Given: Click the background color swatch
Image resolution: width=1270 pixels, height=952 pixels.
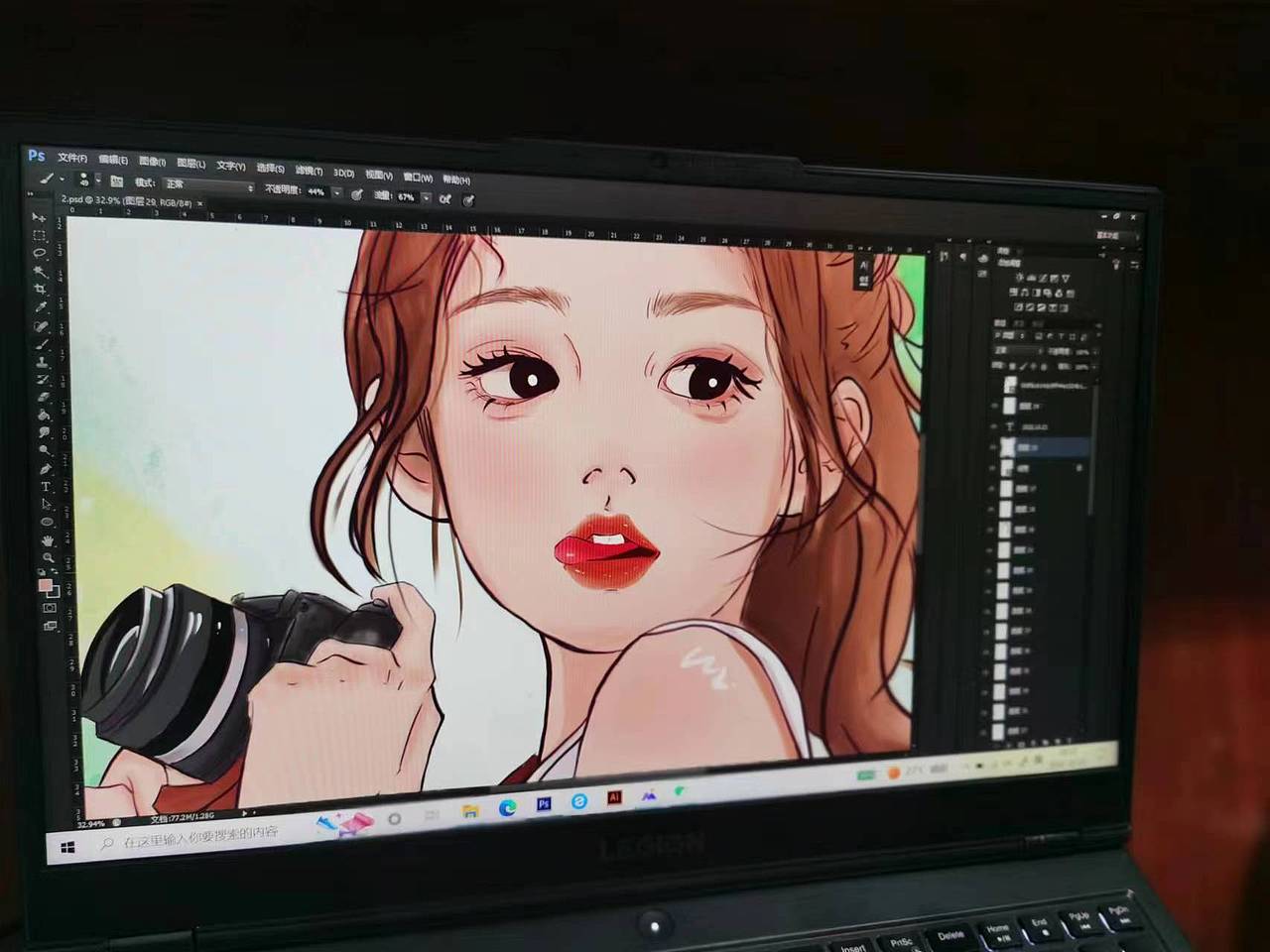Looking at the screenshot, I should coord(54,592).
